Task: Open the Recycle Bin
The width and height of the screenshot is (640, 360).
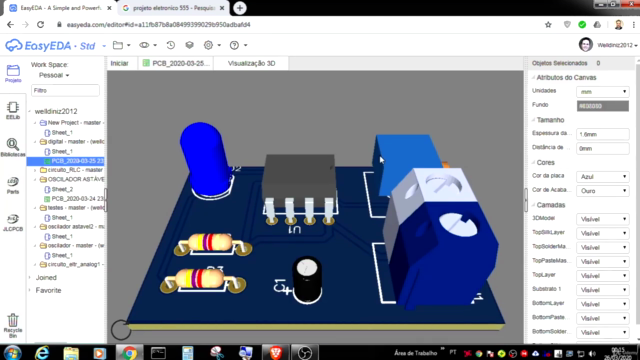Action: (x=13, y=325)
